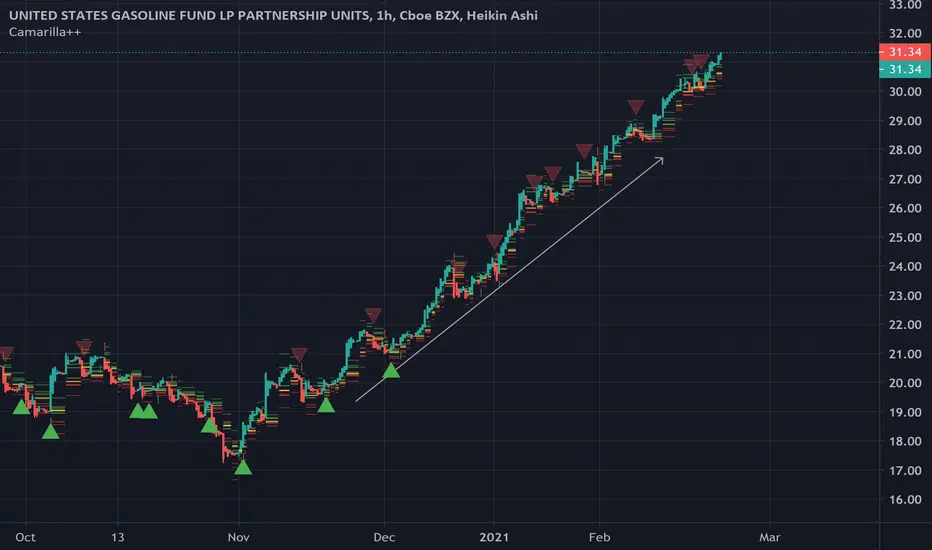Click the 22.00 price axis label
The width and height of the screenshot is (932, 550).
pyautogui.click(x=905, y=325)
